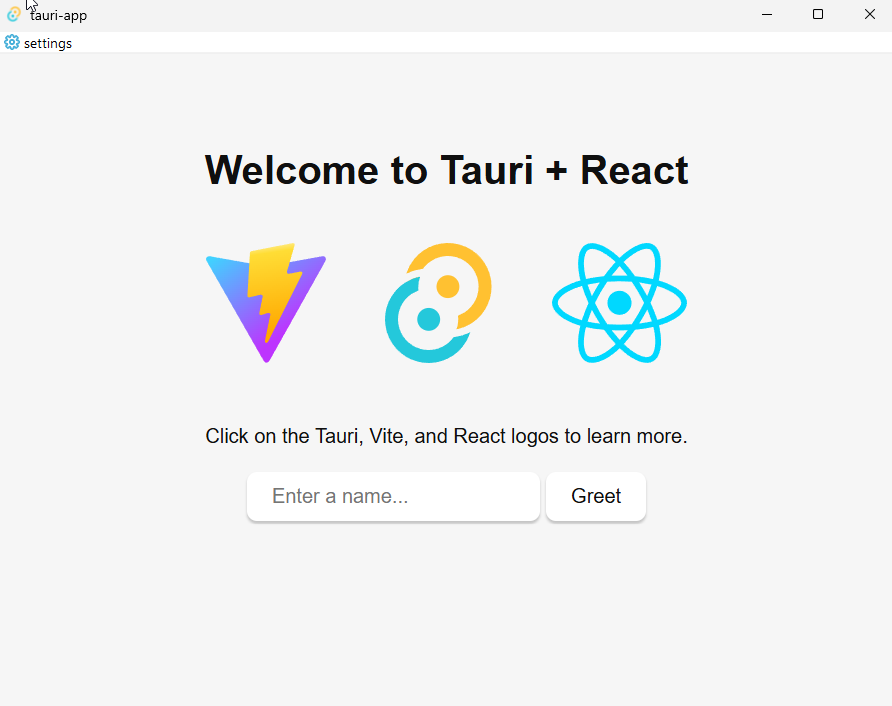Screen dimensions: 892x706
Task: Click the tauri-app title text
Action: tap(59, 15)
